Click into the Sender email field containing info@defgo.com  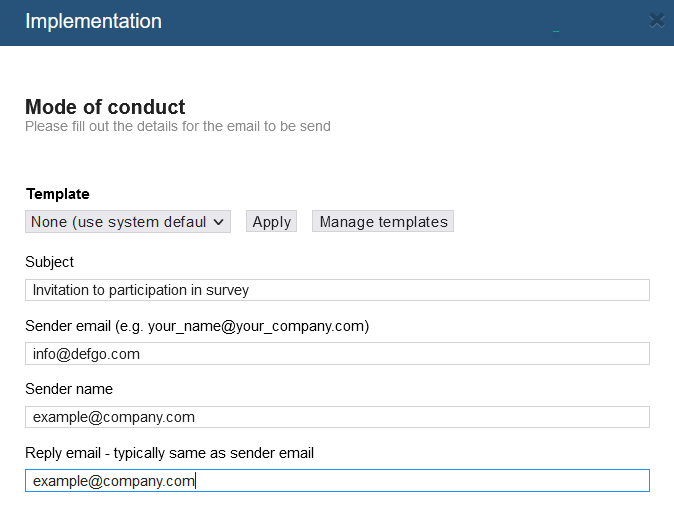pyautogui.click(x=337, y=353)
